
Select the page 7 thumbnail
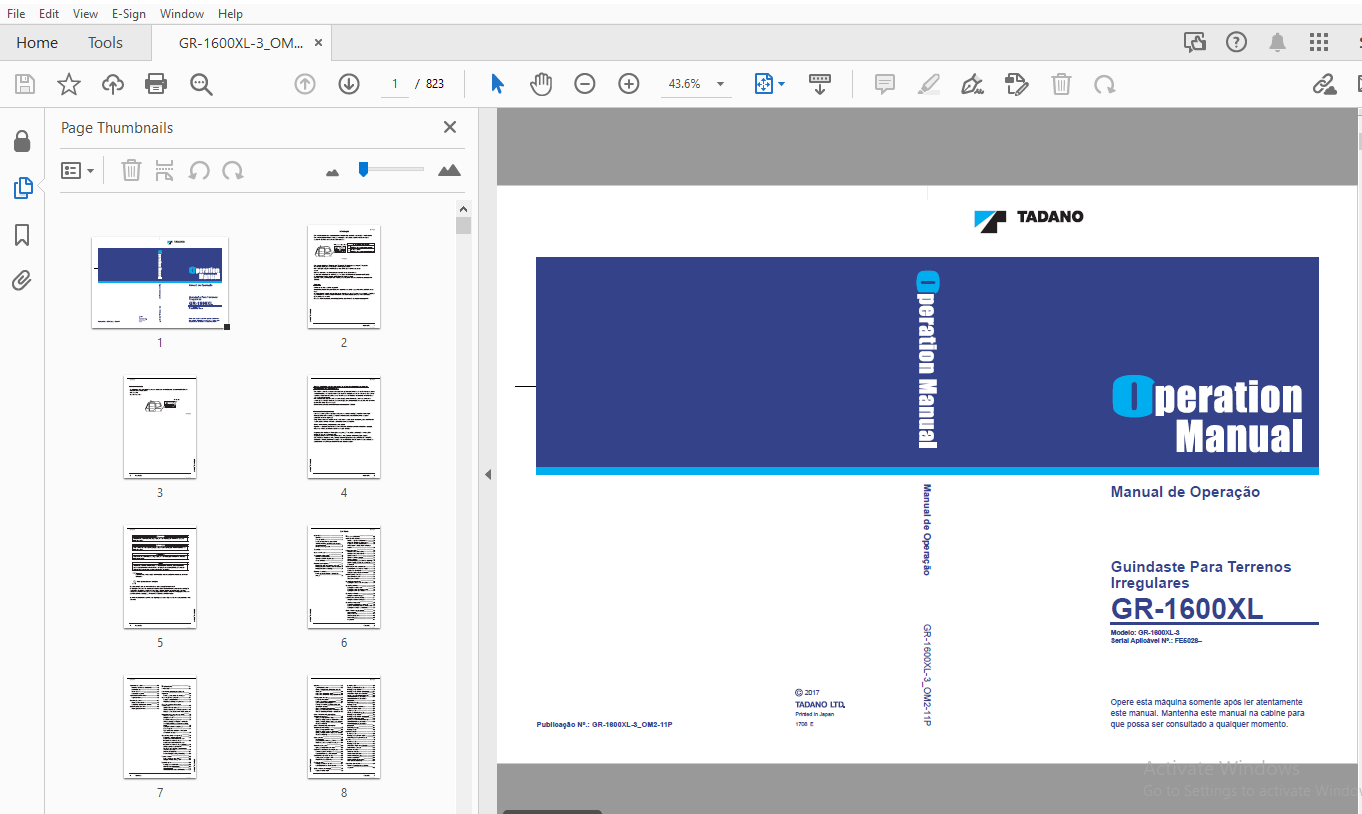click(160, 727)
